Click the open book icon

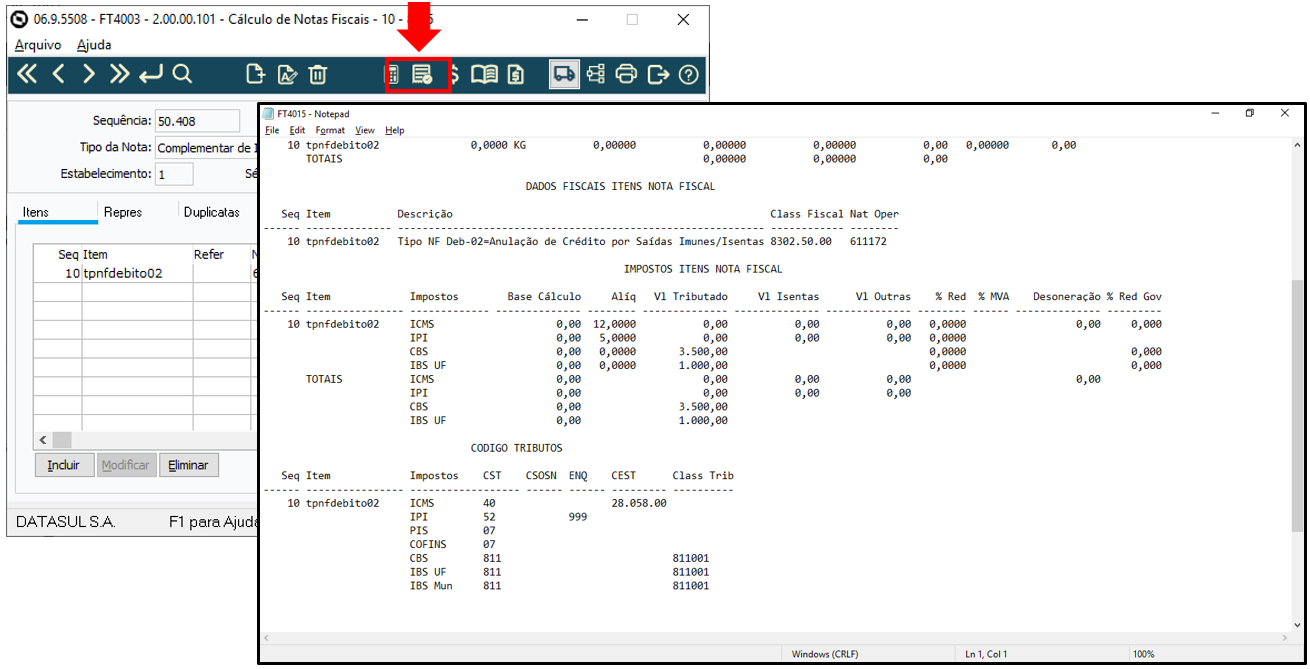tap(485, 74)
